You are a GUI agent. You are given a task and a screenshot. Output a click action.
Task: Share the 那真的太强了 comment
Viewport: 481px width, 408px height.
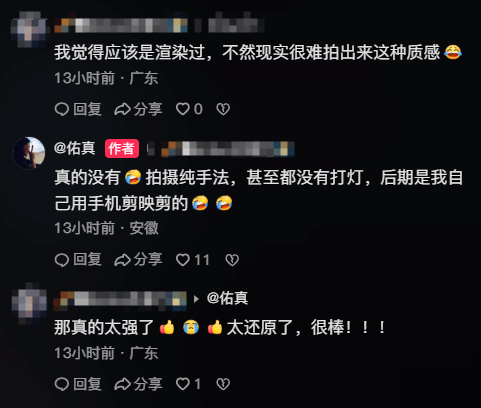tap(138, 384)
